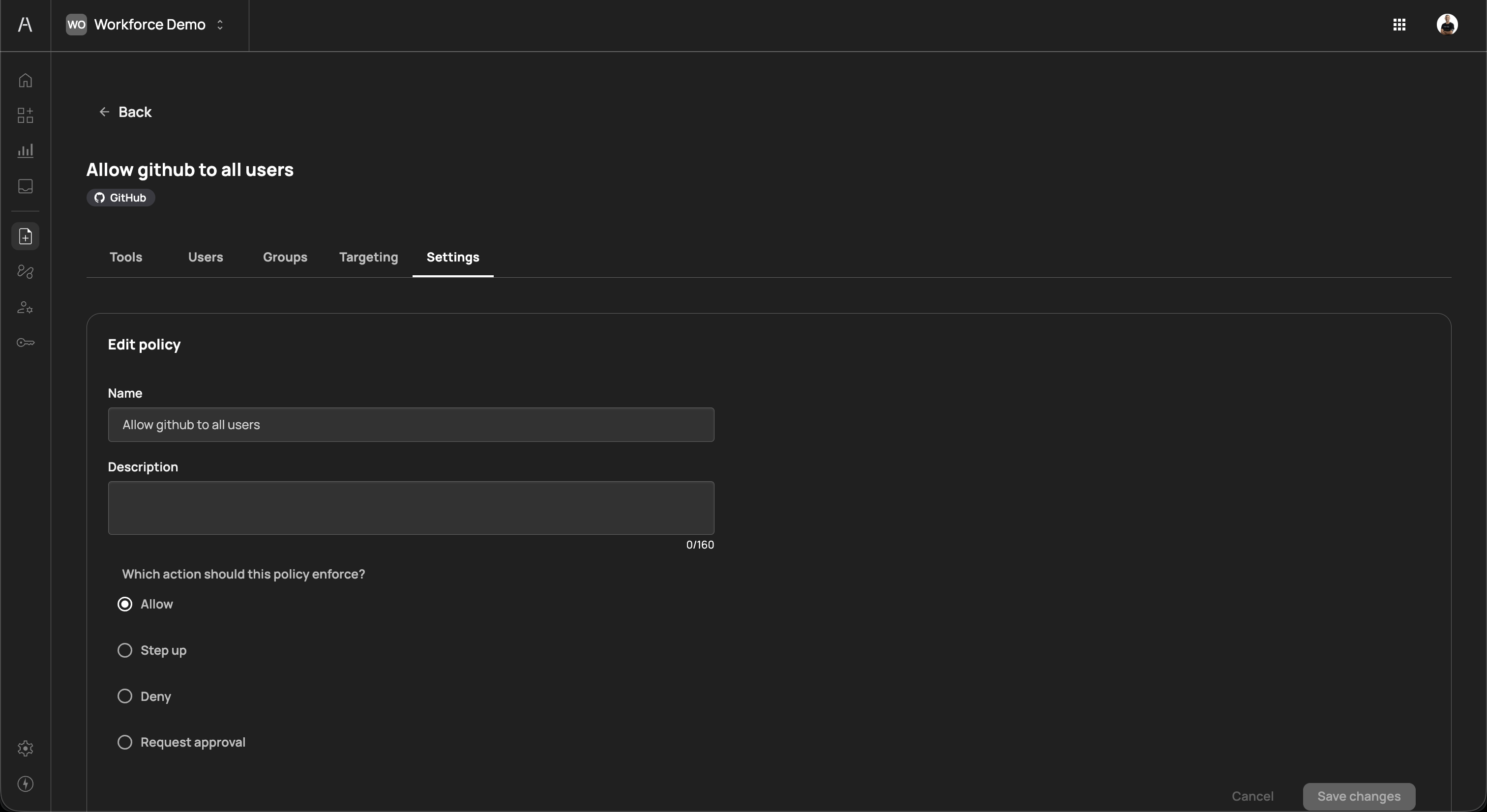Image resolution: width=1487 pixels, height=812 pixels.
Task: Go Back using the arrow link
Action: (125, 112)
